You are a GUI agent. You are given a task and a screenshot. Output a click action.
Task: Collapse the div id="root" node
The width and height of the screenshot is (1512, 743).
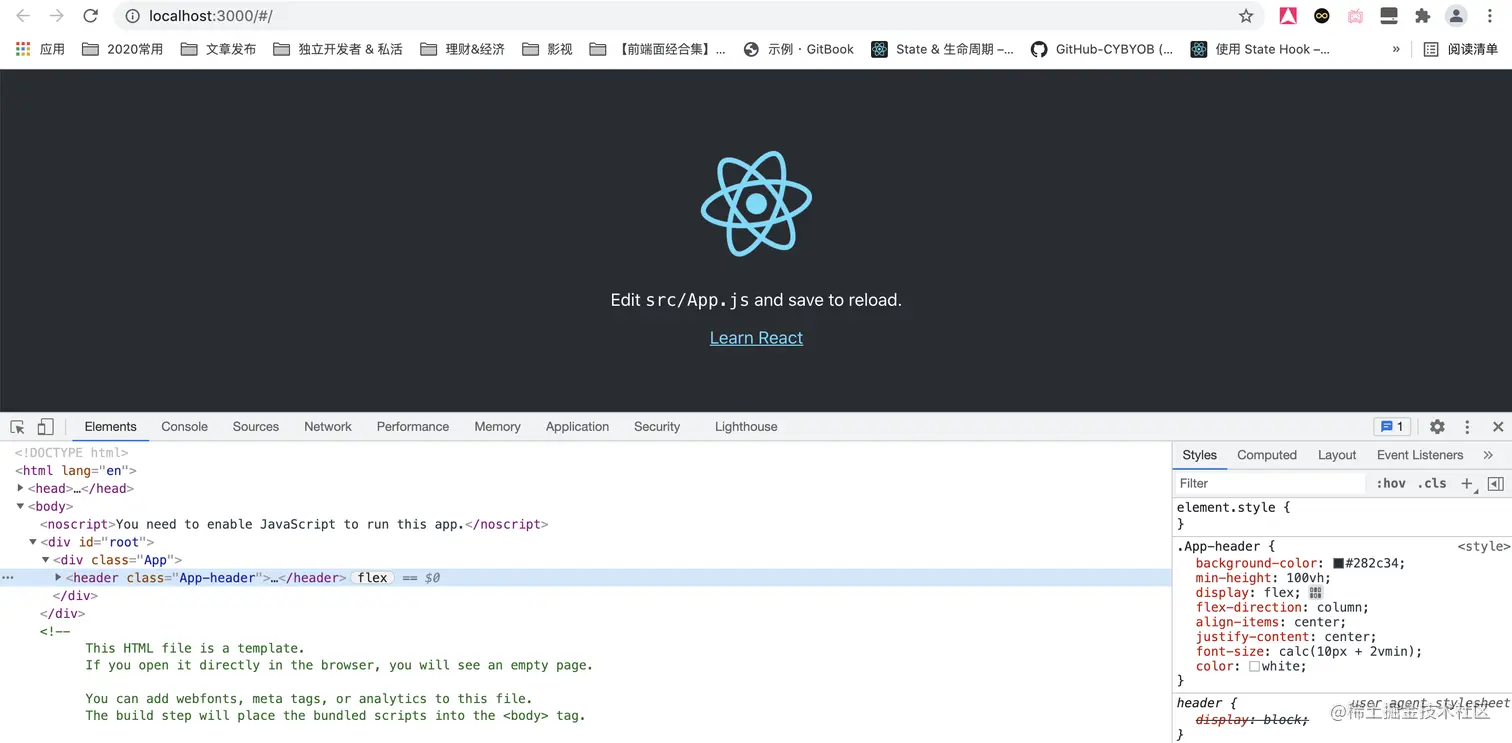(x=33, y=543)
